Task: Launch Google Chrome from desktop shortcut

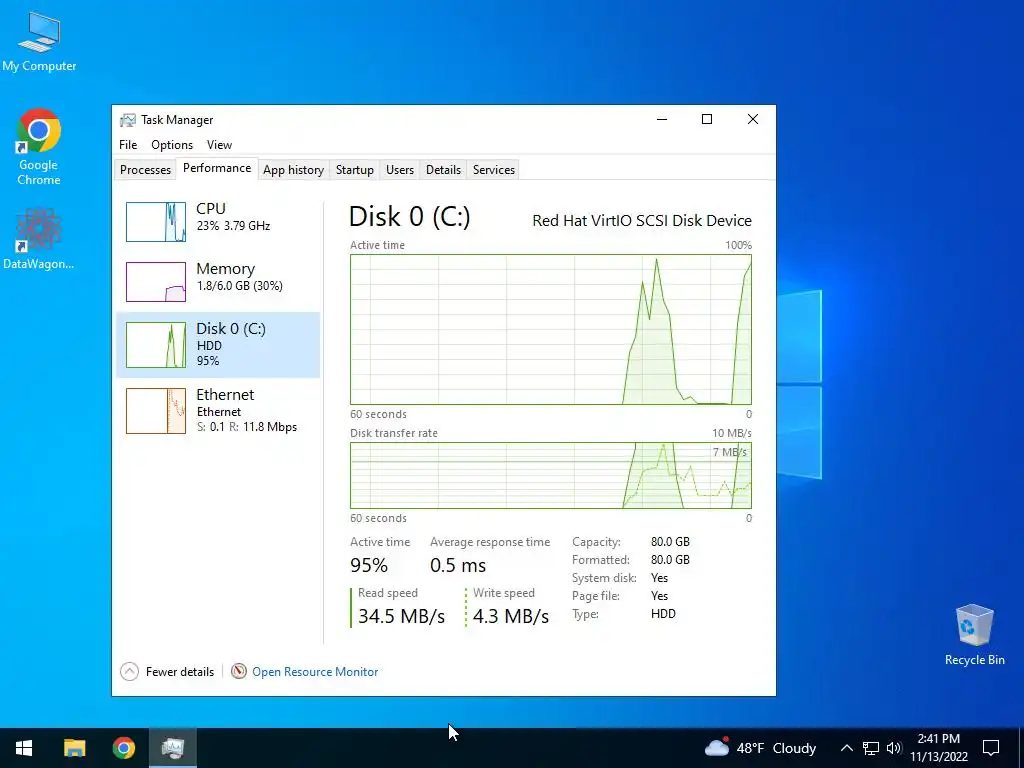Action: coord(39,147)
